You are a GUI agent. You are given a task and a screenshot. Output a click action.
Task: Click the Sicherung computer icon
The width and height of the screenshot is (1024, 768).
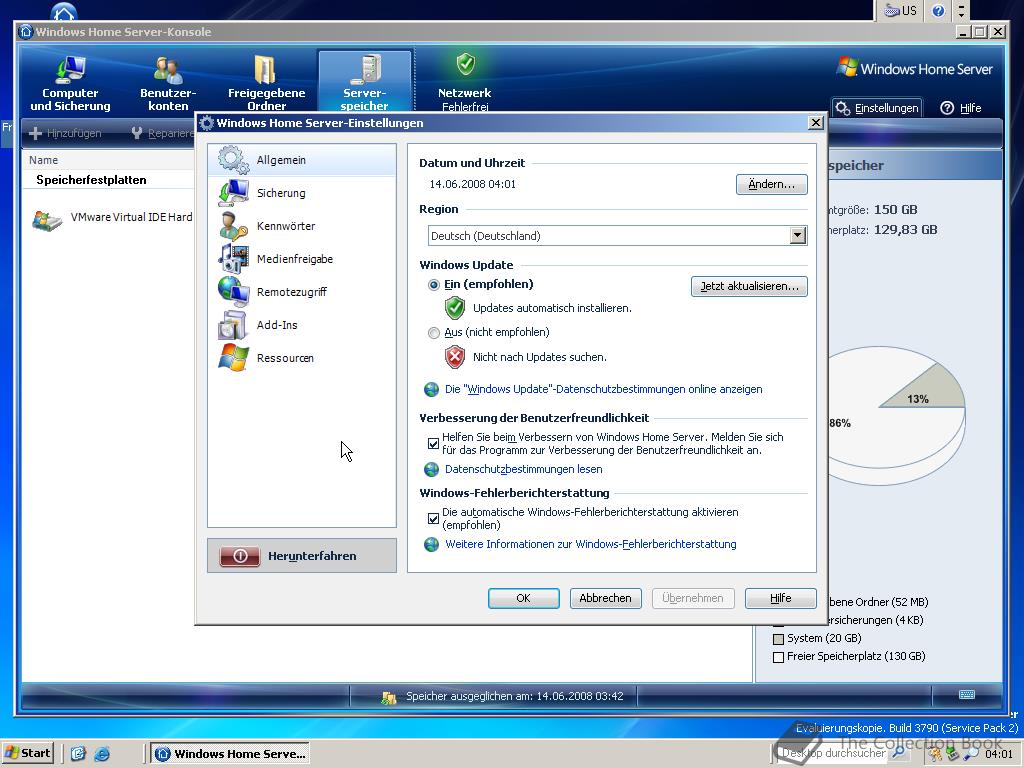[233, 193]
